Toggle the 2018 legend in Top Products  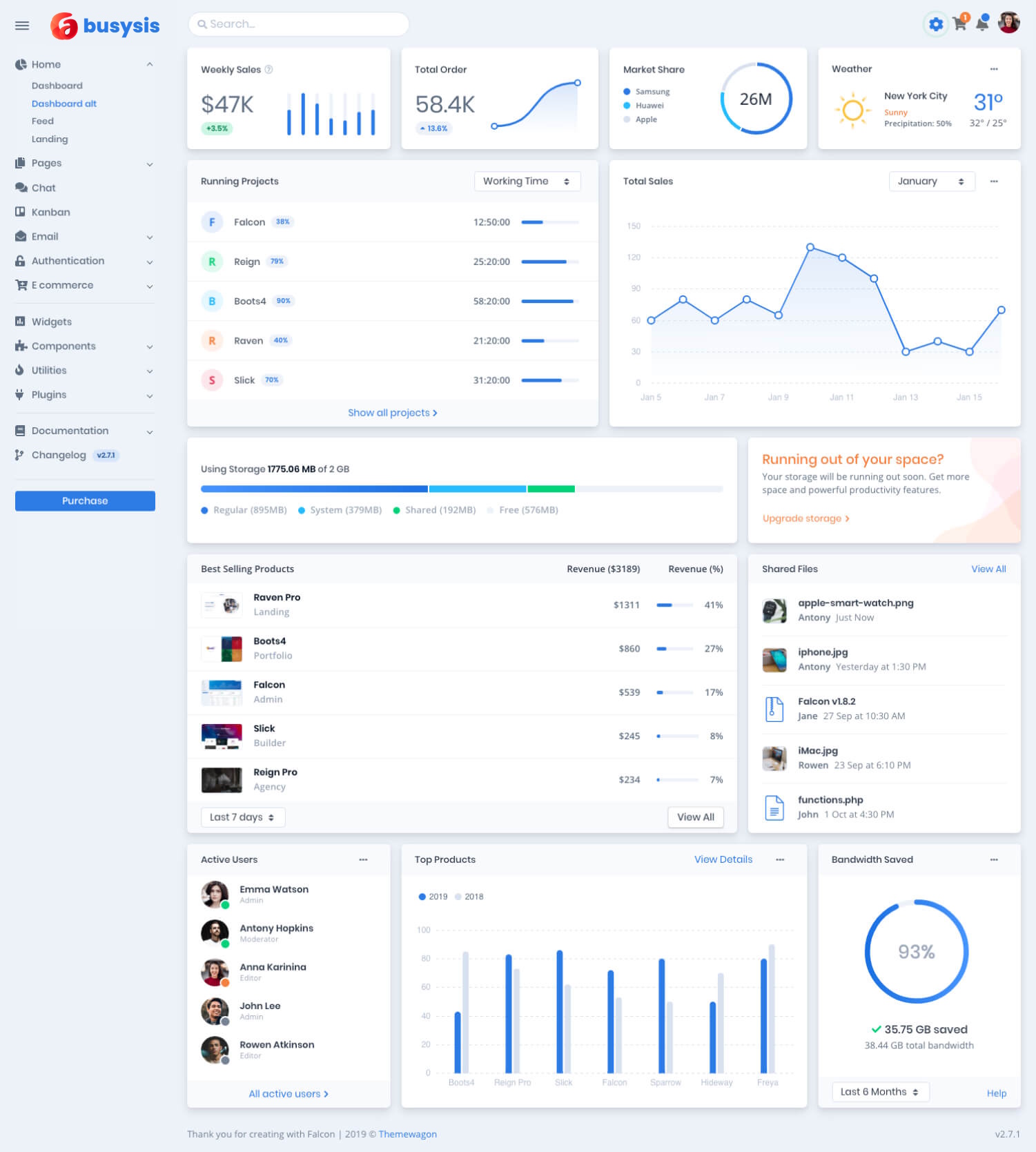(x=469, y=897)
